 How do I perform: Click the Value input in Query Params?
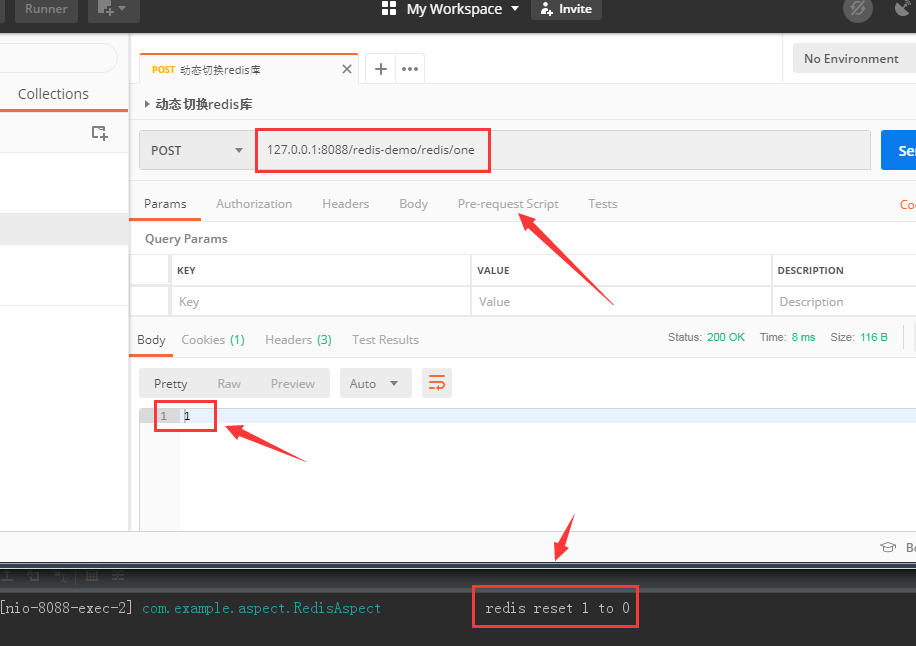[x=621, y=302]
